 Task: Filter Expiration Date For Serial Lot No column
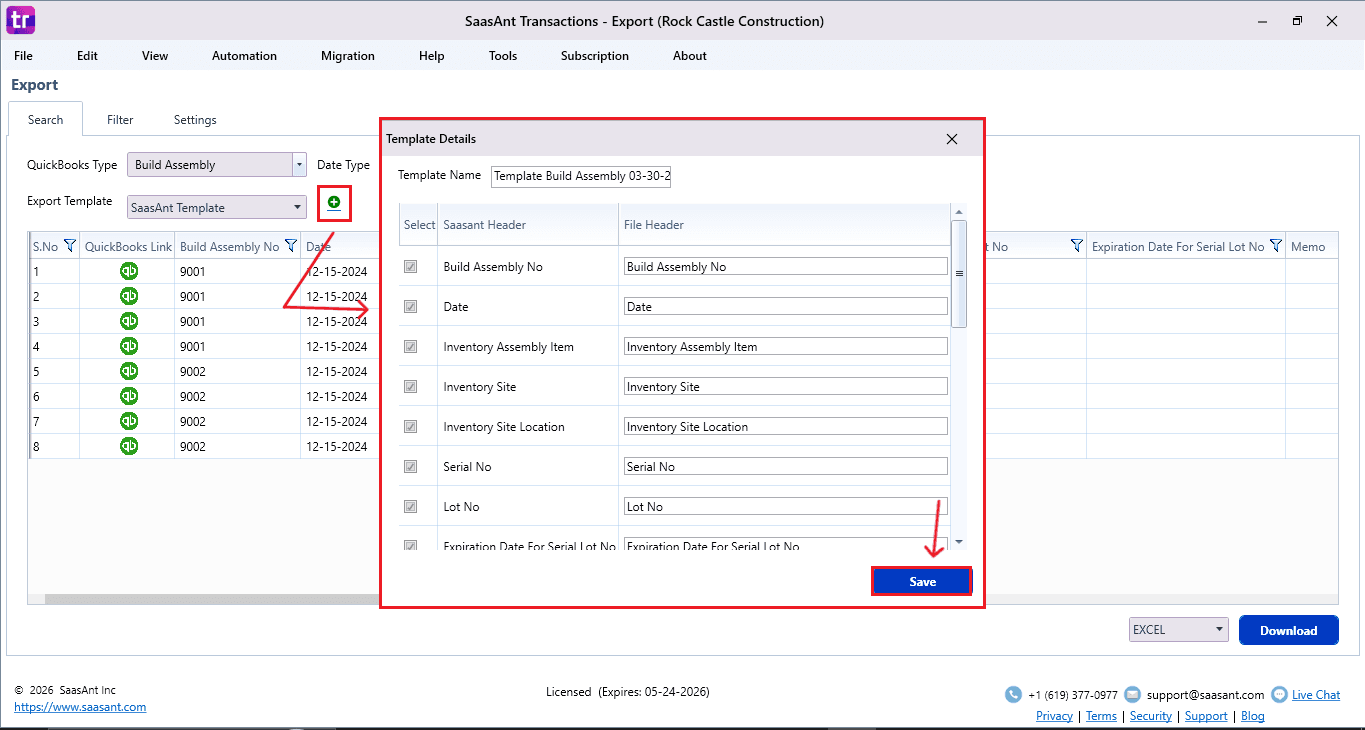pos(1276,246)
